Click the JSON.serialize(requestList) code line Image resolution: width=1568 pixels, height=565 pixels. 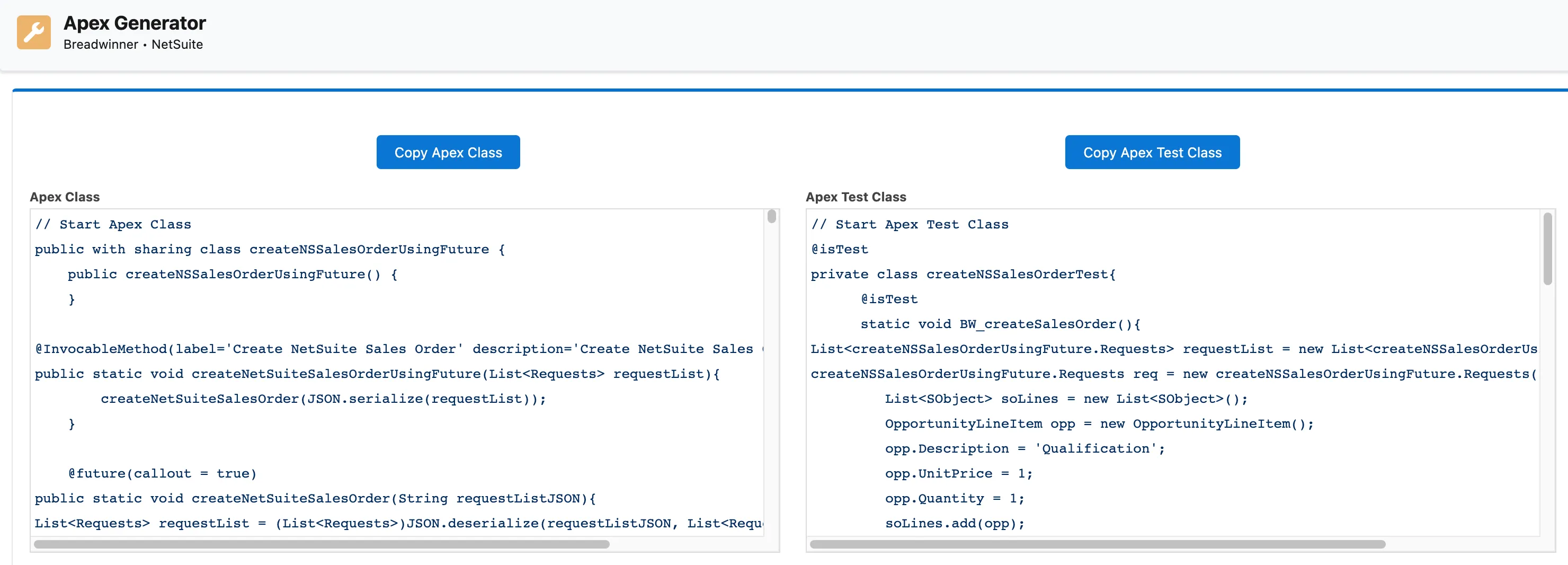pos(323,399)
